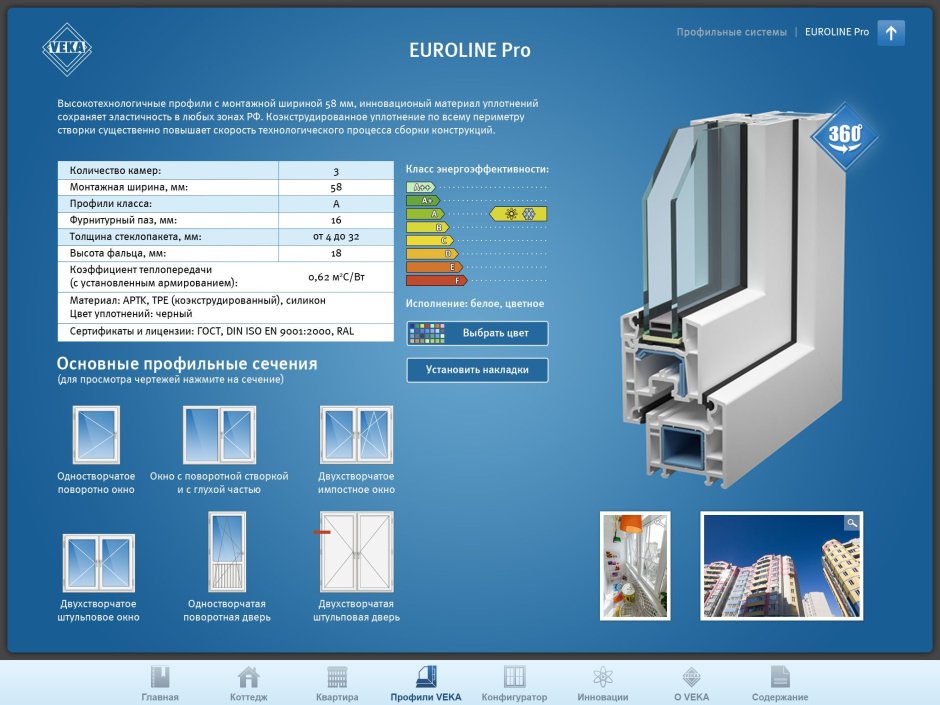
Task: Open Двухстворчатое импостное окно section
Action: 356,435
